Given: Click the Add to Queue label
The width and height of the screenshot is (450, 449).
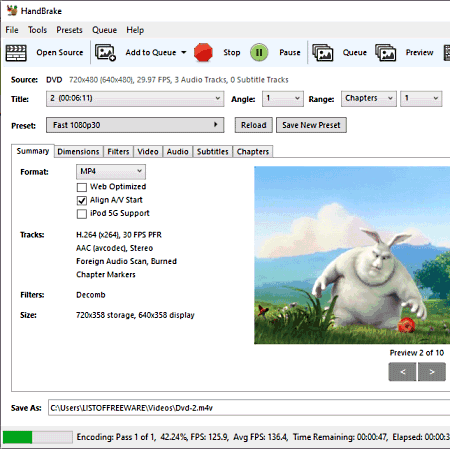Looking at the screenshot, I should tap(151, 52).
